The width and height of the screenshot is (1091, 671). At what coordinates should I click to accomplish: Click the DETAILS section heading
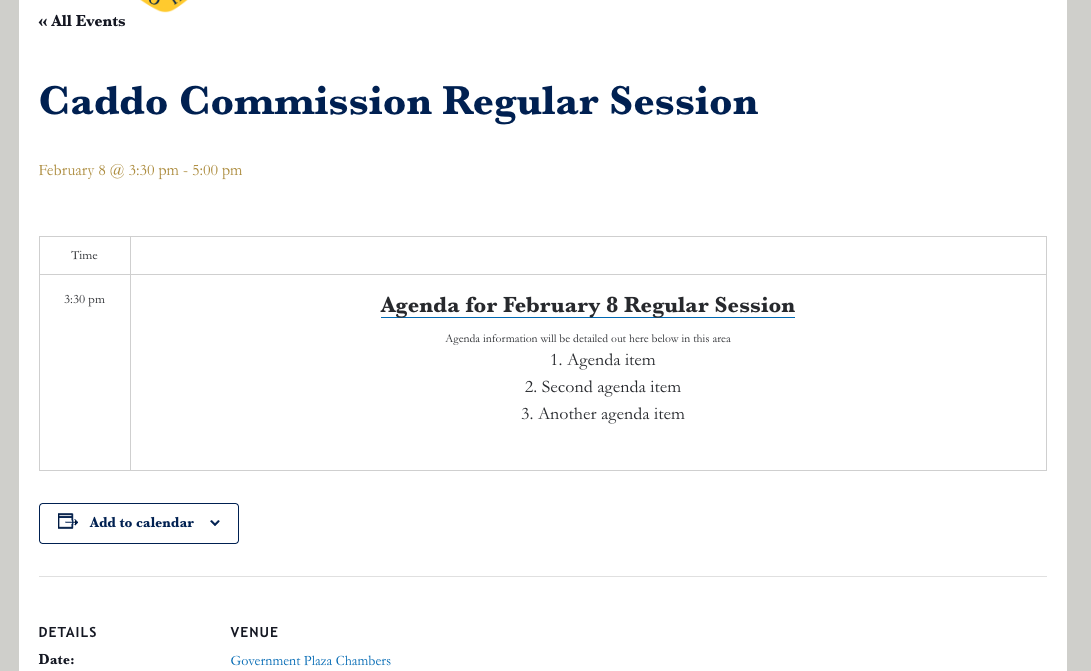[x=68, y=632]
